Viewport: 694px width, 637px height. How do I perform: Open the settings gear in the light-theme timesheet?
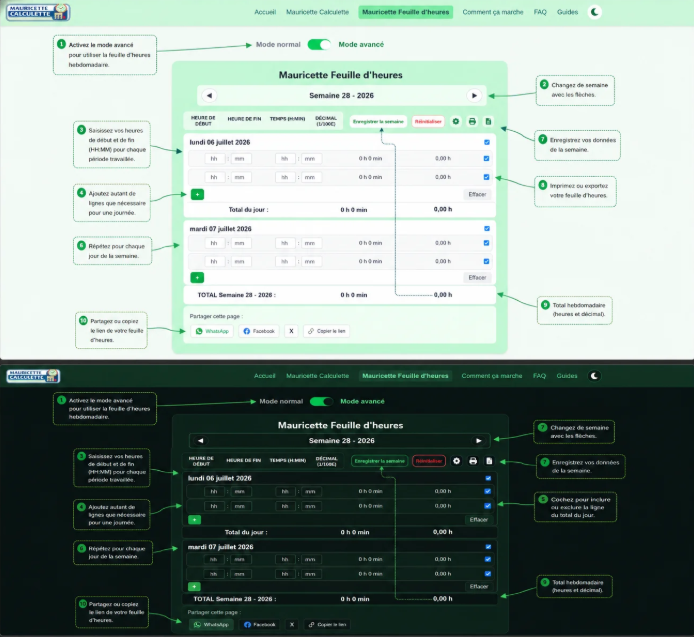pos(455,121)
